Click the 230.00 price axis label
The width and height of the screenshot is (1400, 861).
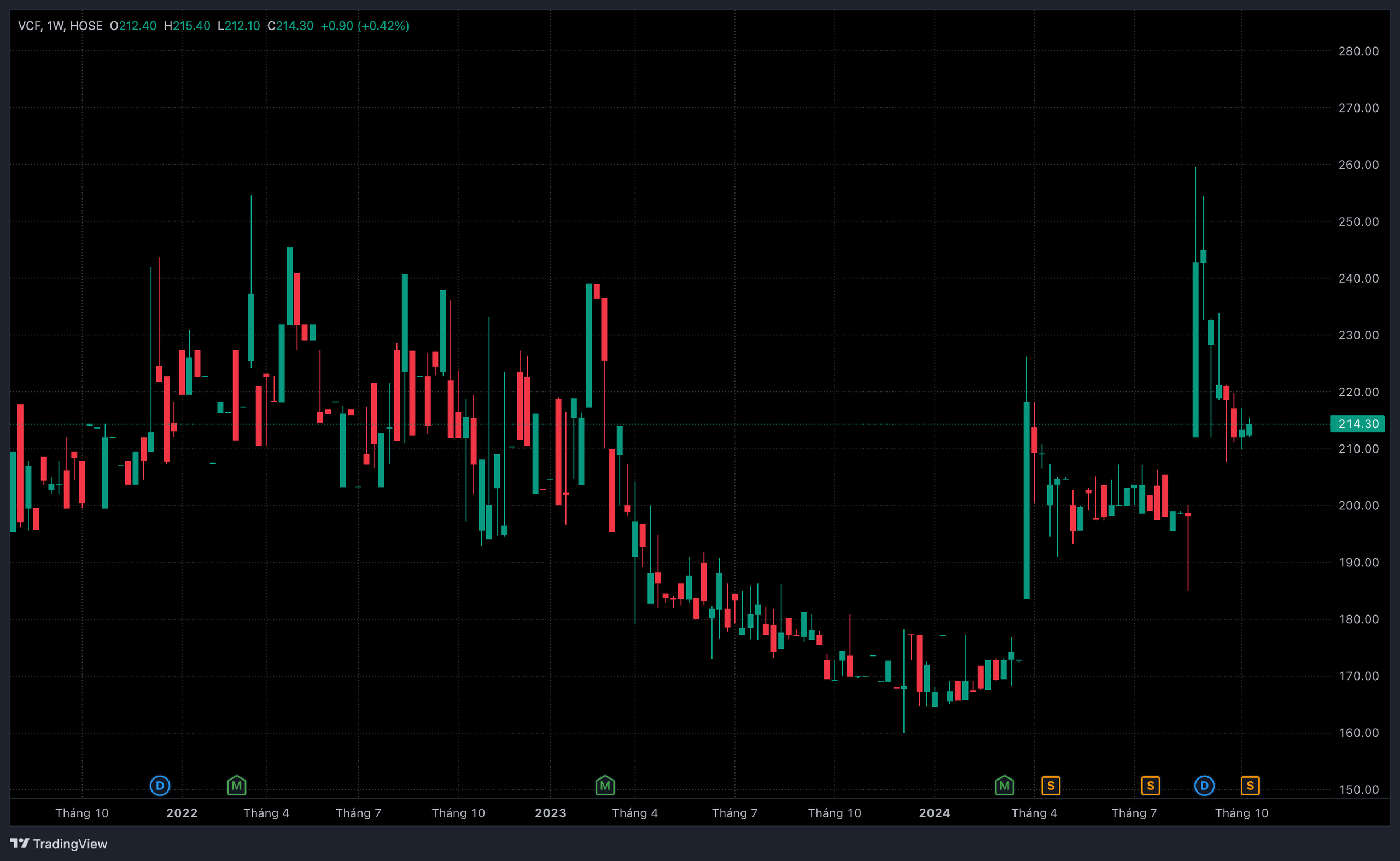(x=1358, y=336)
